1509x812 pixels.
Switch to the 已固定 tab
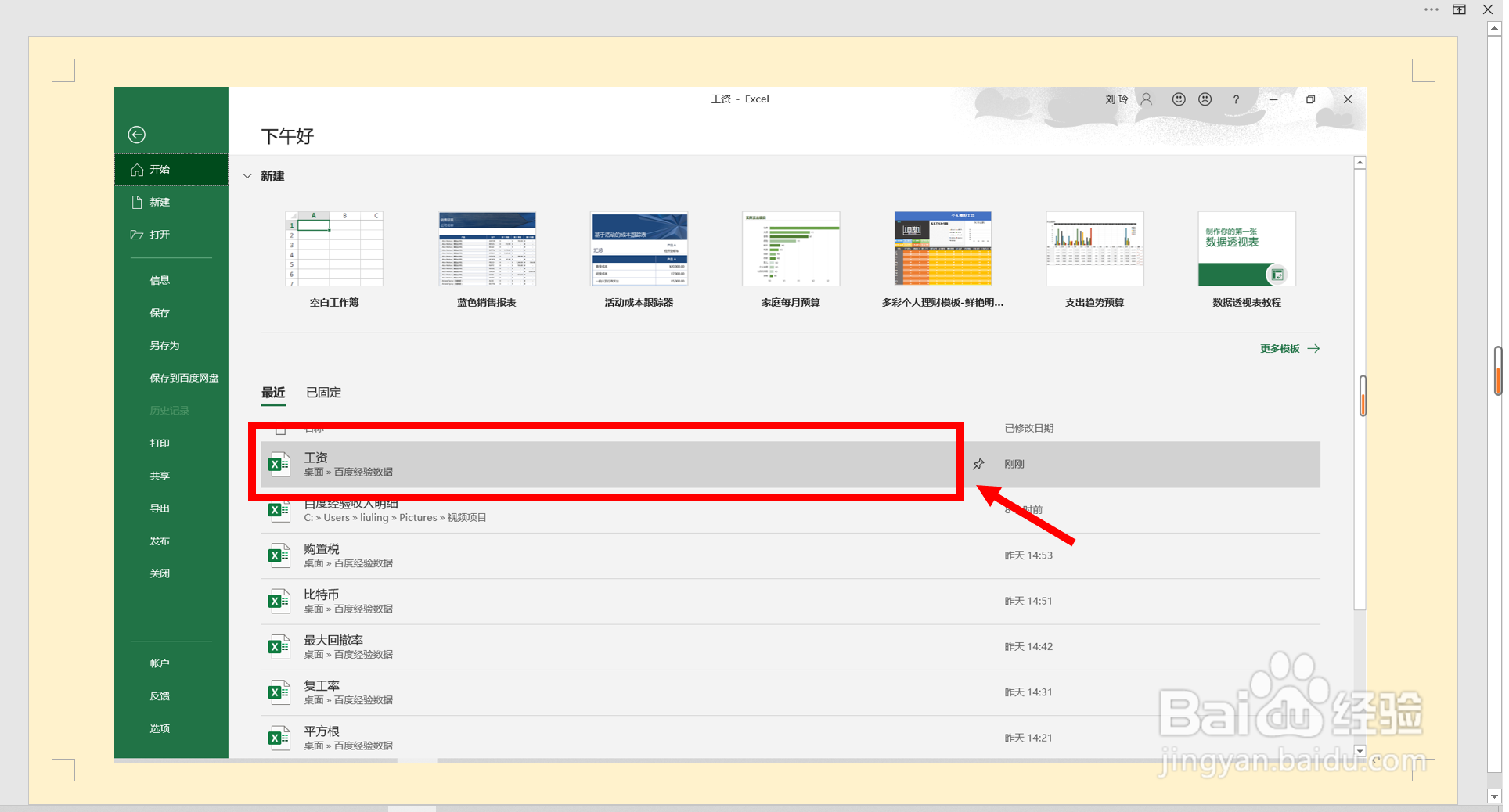324,393
